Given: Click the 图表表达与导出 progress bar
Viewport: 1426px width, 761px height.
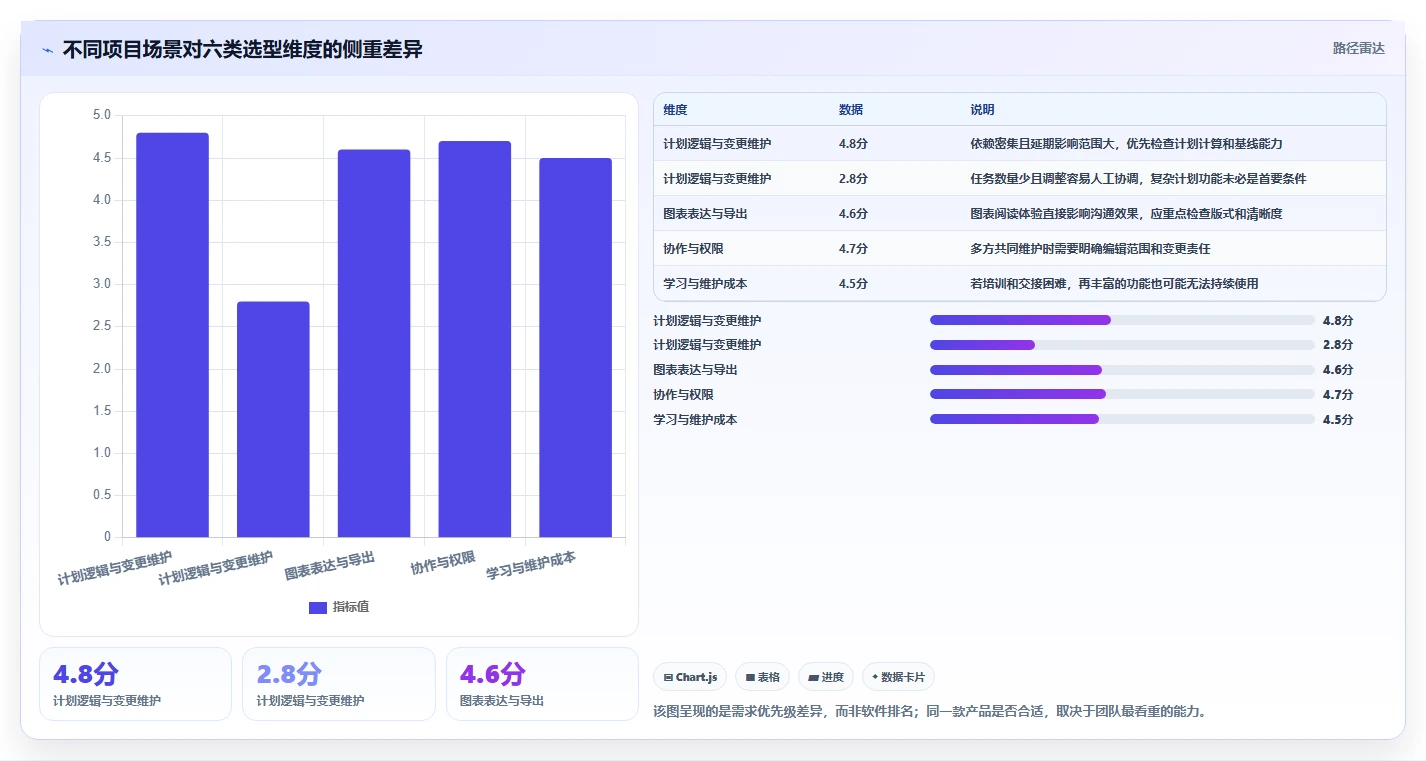Looking at the screenshot, I should pyautogui.click(x=1122, y=370).
